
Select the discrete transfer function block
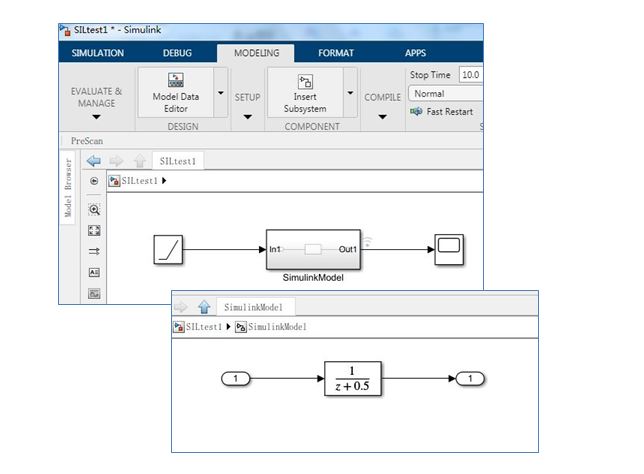pyautogui.click(x=353, y=378)
